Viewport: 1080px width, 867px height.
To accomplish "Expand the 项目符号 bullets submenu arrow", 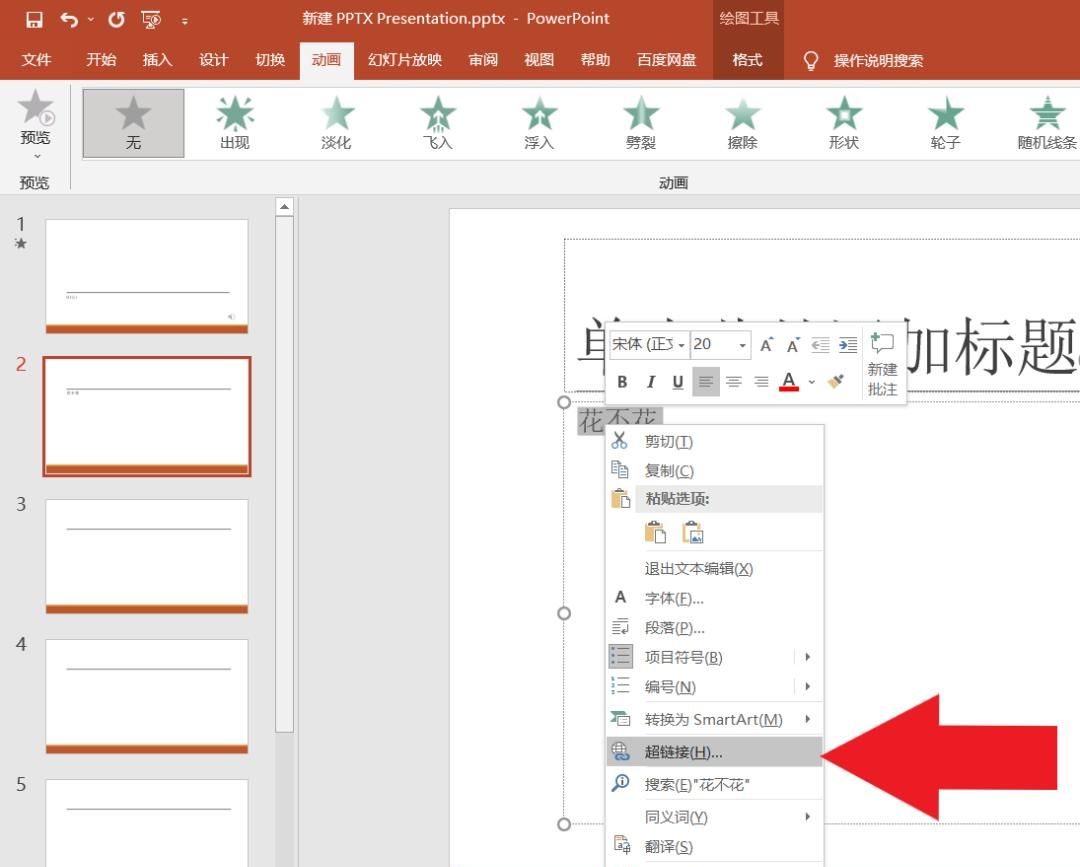I will coord(807,657).
